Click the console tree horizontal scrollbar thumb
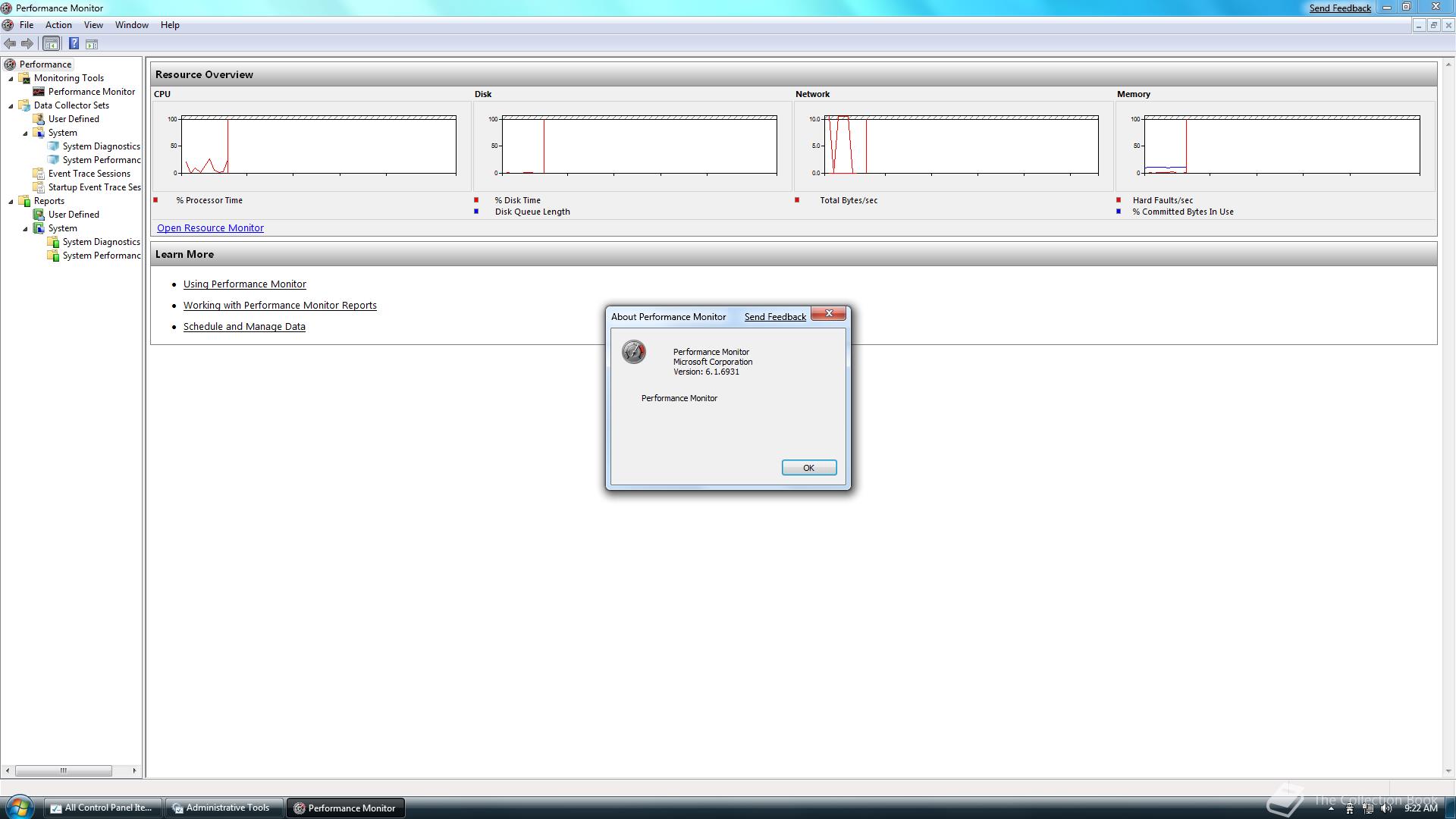 64,770
